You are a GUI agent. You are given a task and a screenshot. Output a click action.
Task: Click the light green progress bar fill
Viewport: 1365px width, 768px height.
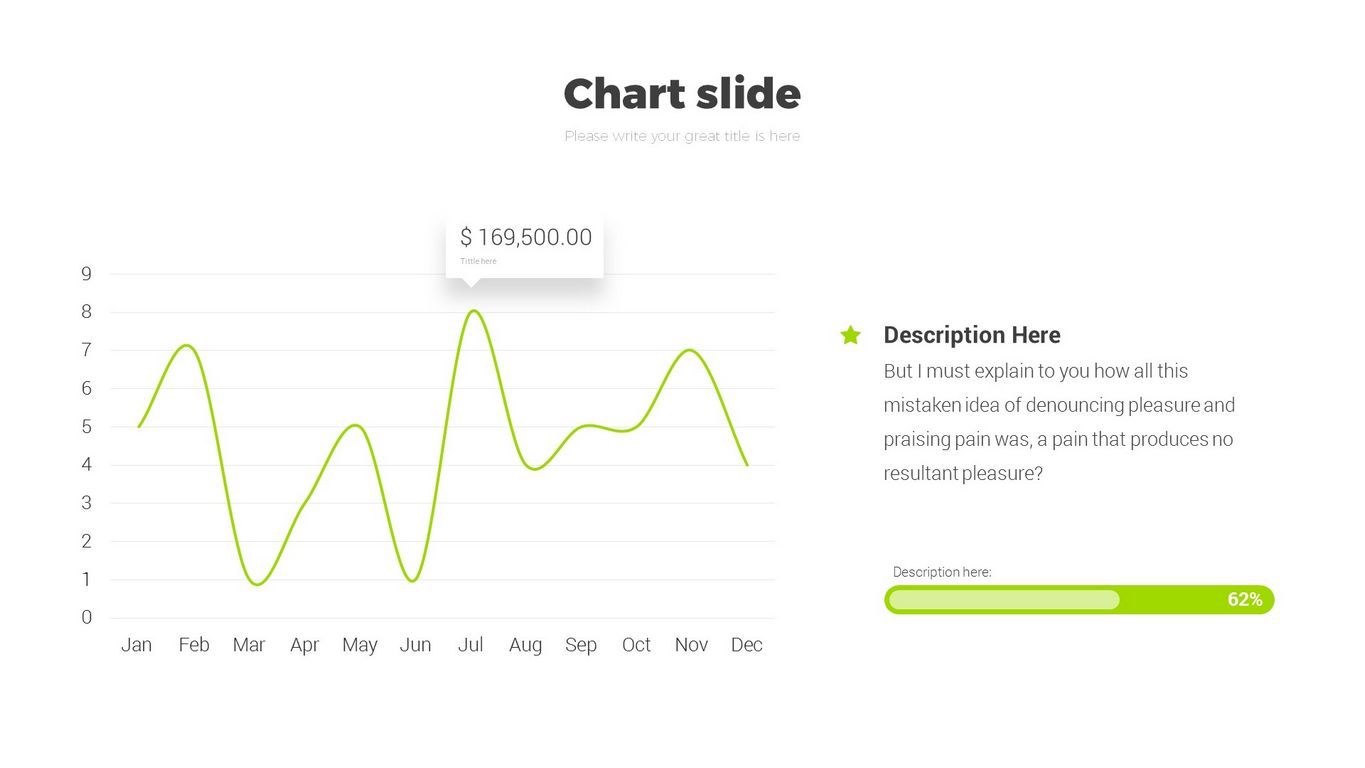click(1003, 600)
